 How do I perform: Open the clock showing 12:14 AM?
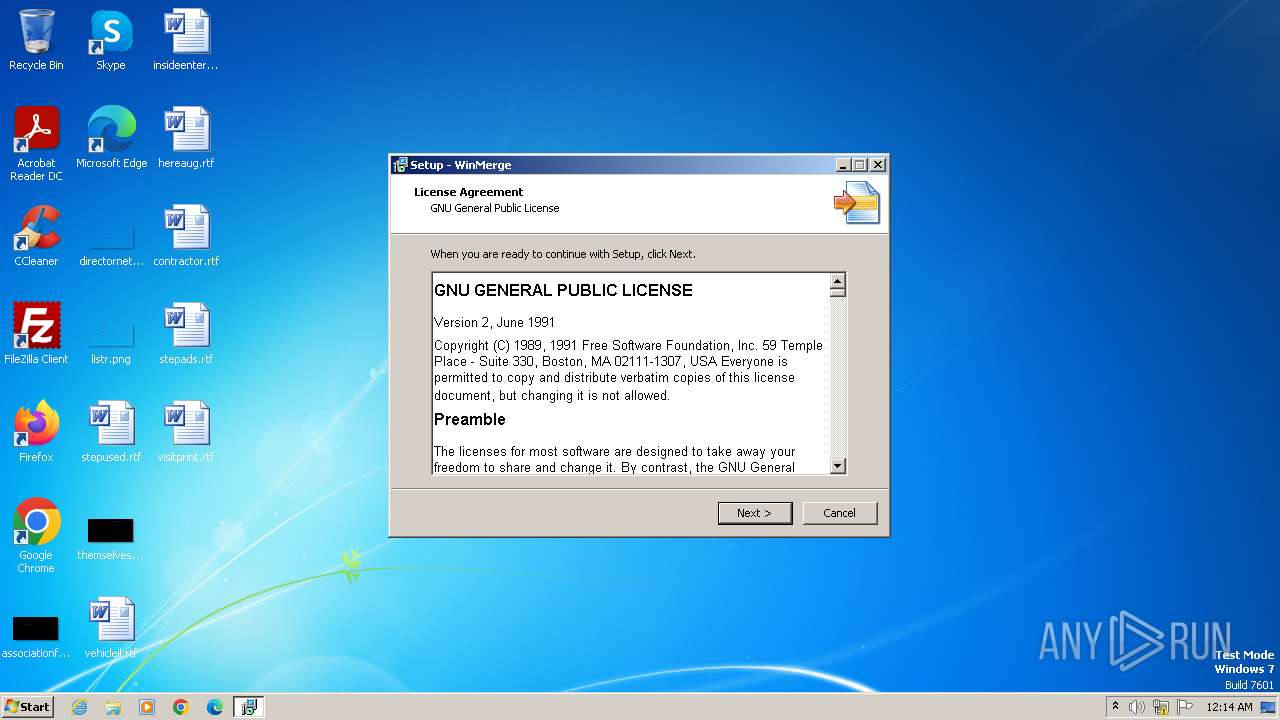click(1229, 707)
